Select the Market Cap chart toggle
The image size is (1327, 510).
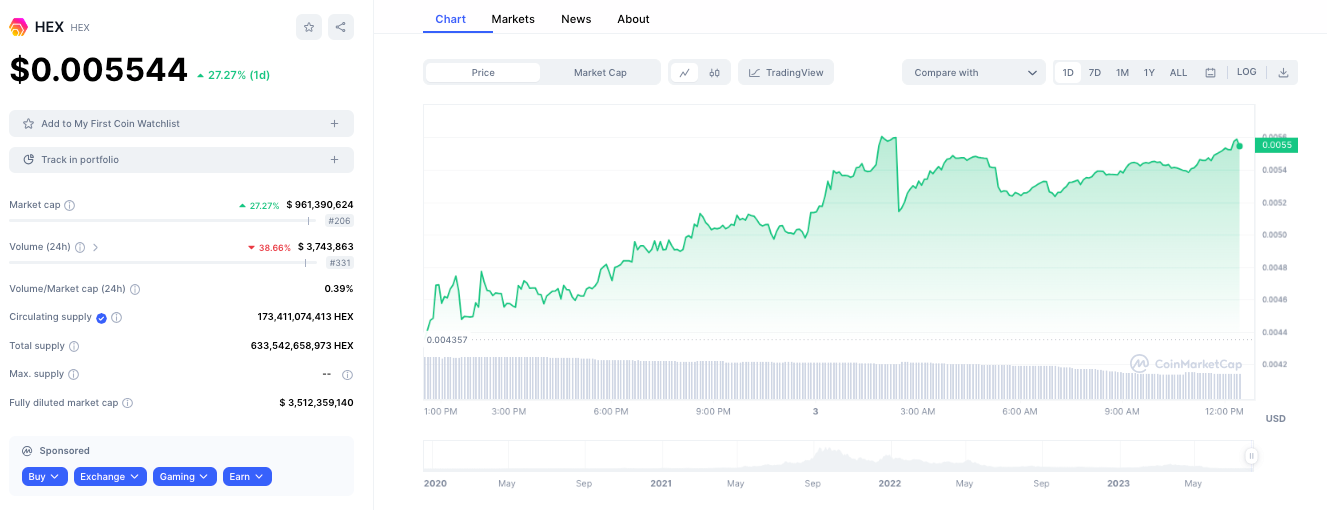[x=600, y=73]
